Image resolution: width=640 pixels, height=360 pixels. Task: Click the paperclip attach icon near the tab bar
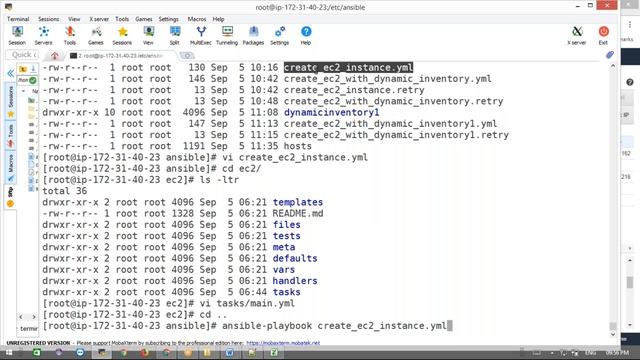coord(610,55)
